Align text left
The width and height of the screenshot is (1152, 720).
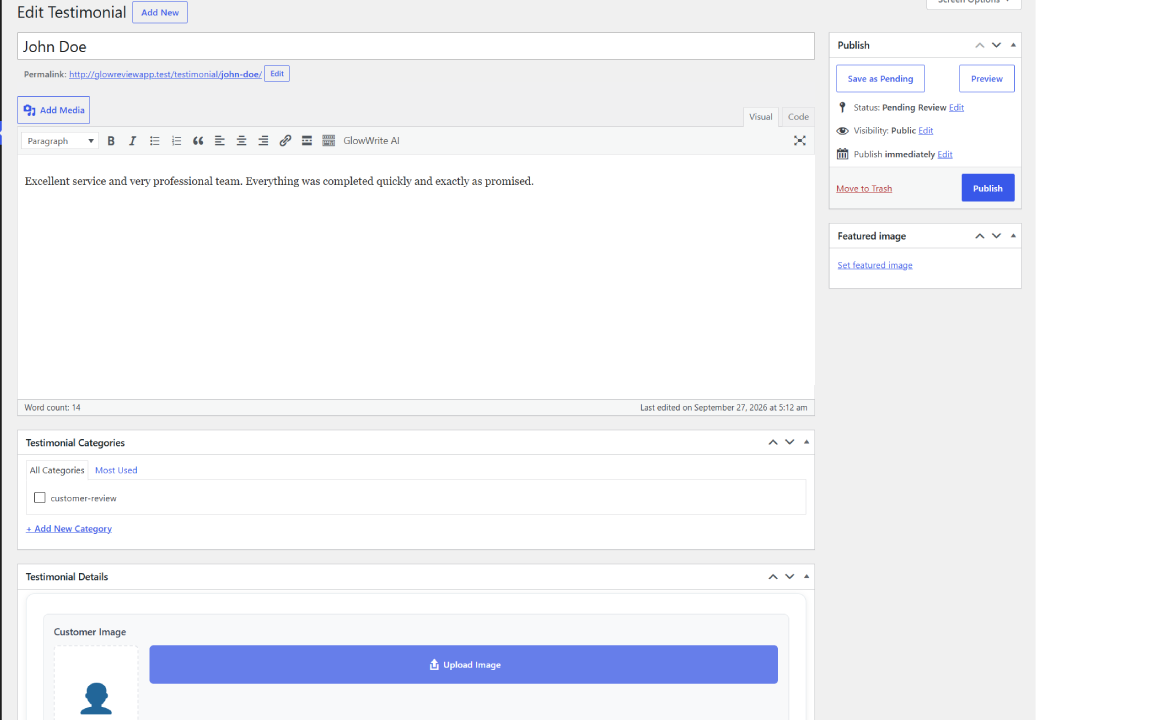tap(220, 141)
